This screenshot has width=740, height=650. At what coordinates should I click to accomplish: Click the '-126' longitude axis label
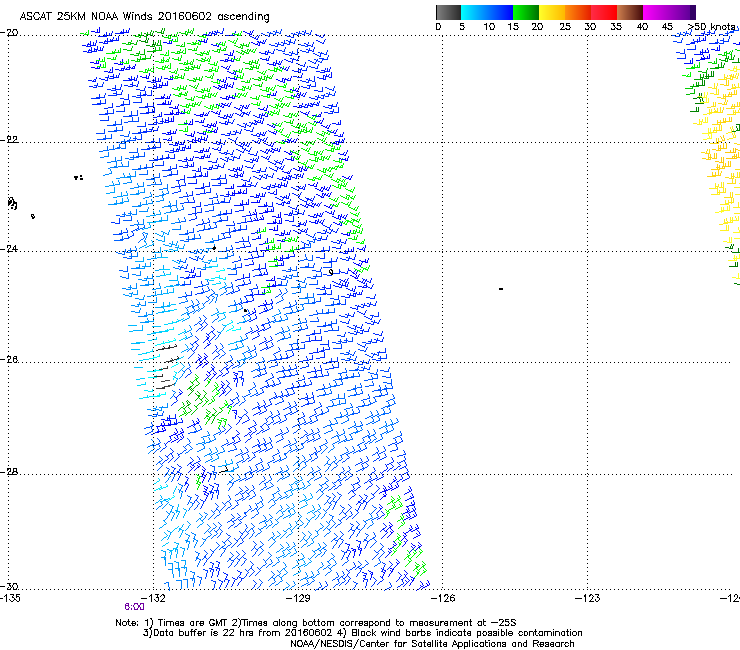[443, 599]
